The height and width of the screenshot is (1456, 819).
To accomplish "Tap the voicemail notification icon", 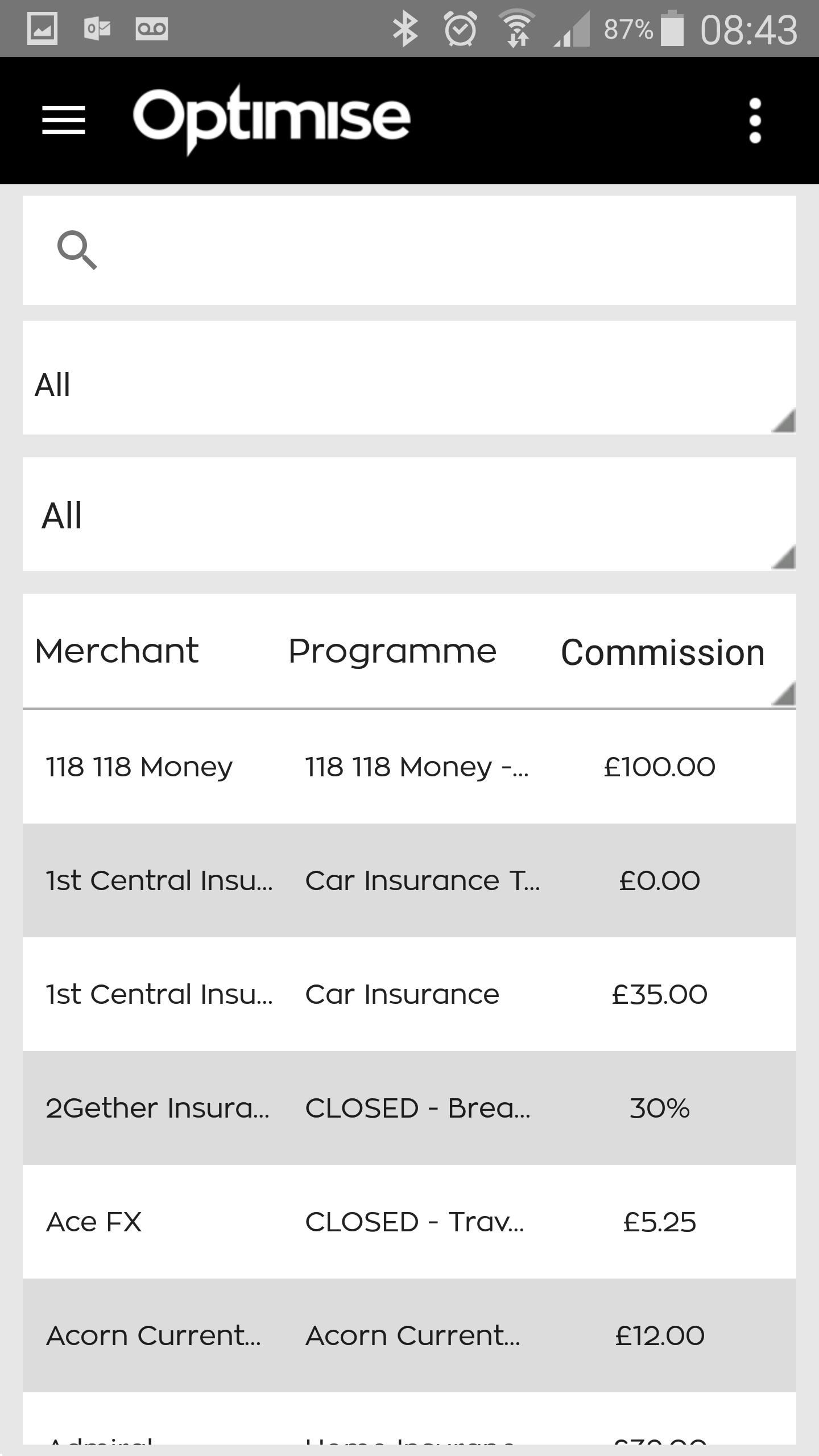I will [x=152, y=28].
